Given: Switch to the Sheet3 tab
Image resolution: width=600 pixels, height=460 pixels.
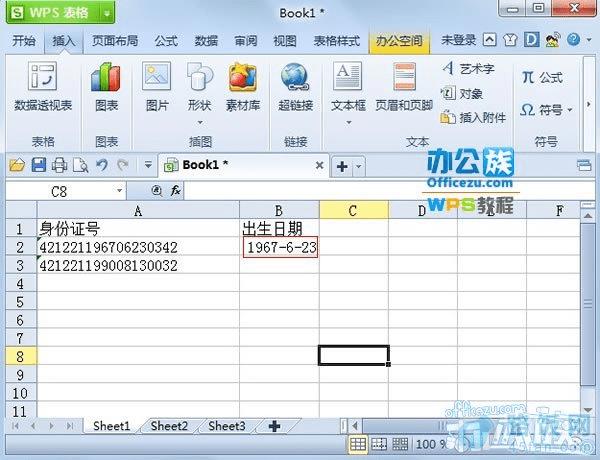Looking at the screenshot, I should [227, 426].
